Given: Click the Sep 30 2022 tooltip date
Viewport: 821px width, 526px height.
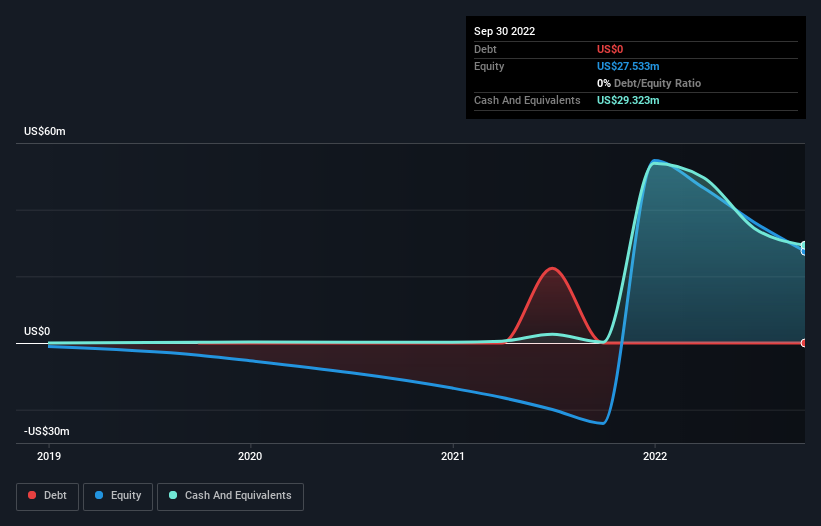Looking at the screenshot, I should [x=504, y=31].
